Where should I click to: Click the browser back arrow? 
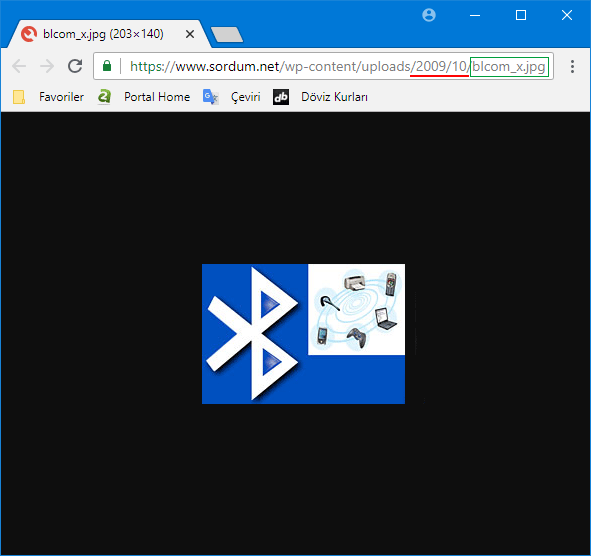pyautogui.click(x=19, y=66)
